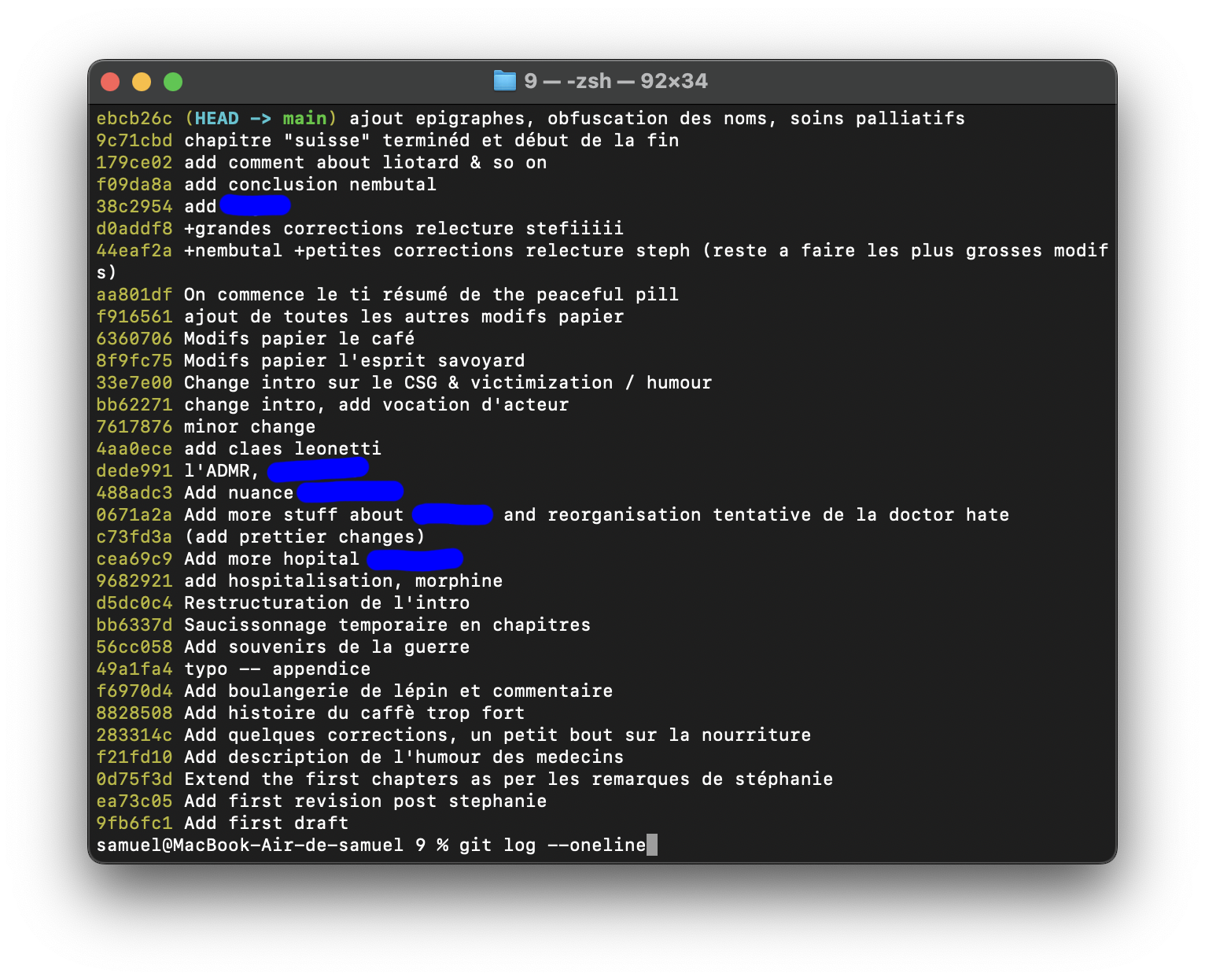This screenshot has width=1205, height=980.
Task: Click 'Add first revision post stephanie' line
Action: tap(365, 801)
